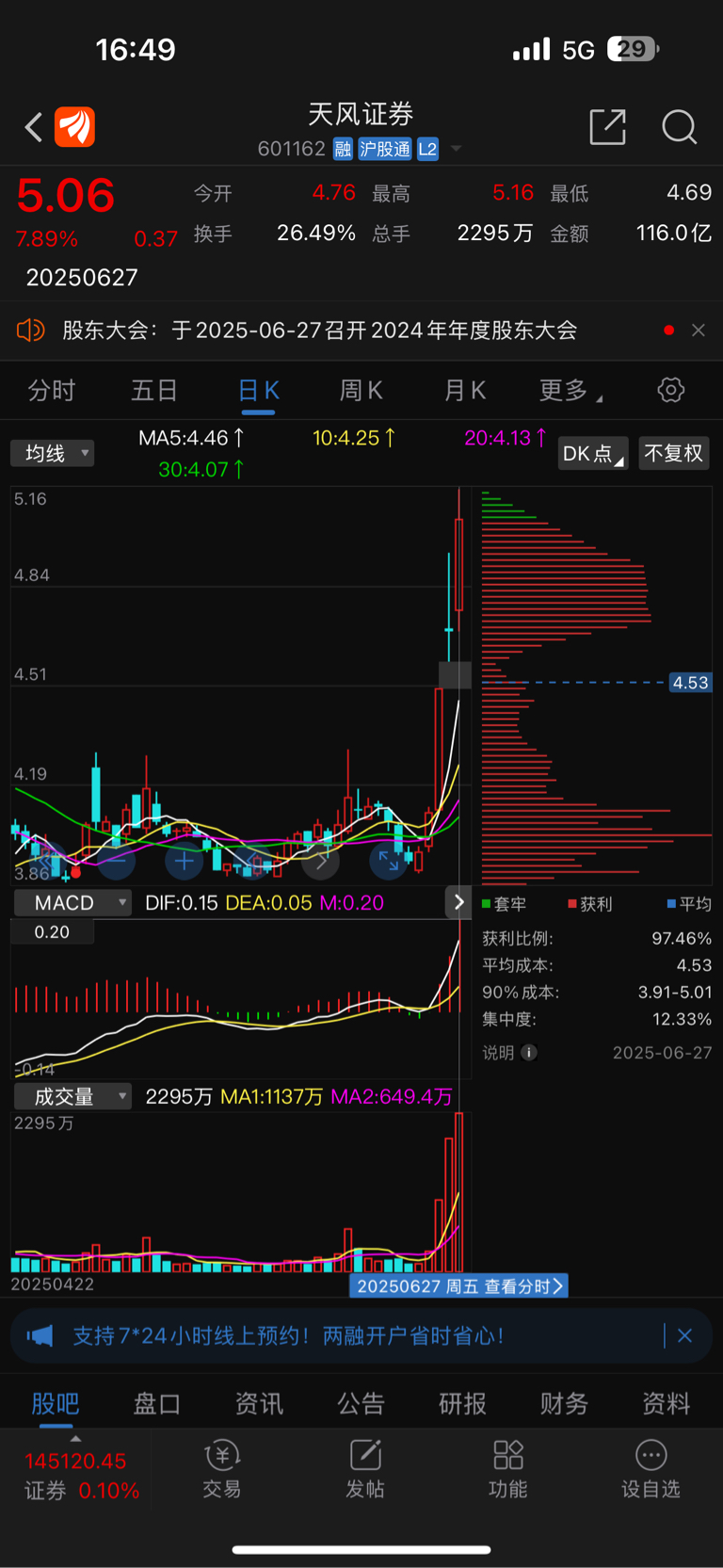Screen dimensions: 723x1568
Task: Open the share/export icon
Action: click(x=607, y=126)
